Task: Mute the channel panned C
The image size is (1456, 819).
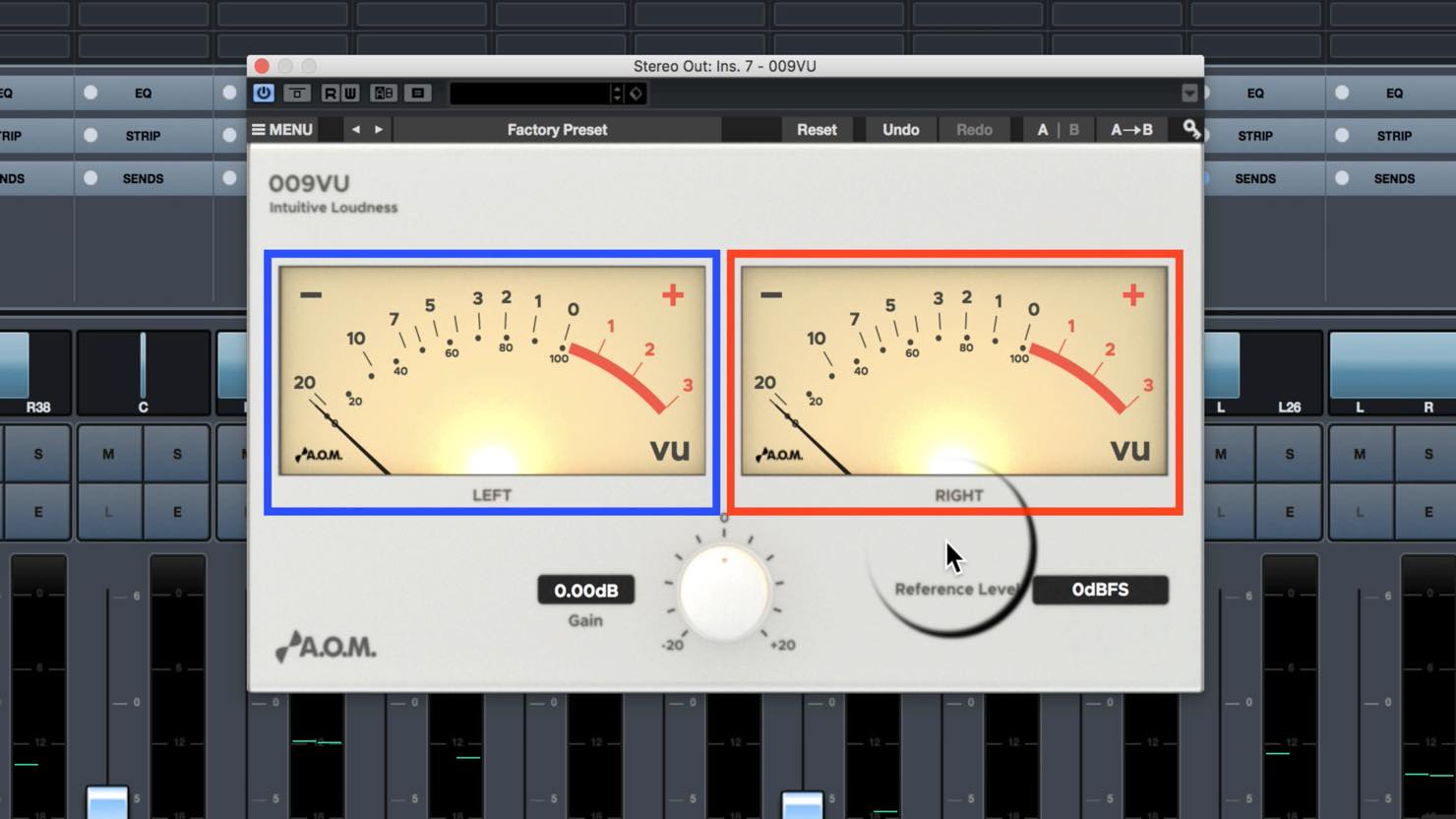Action: pos(108,454)
